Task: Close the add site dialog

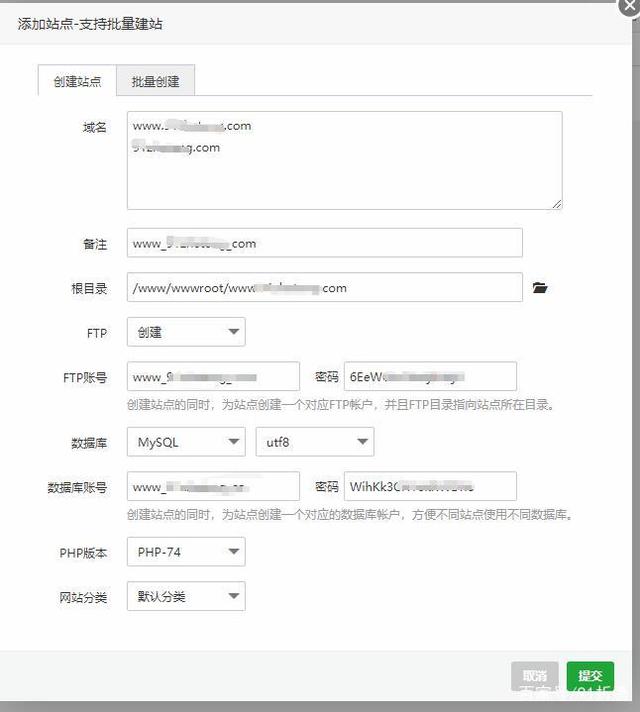Action: click(630, 6)
